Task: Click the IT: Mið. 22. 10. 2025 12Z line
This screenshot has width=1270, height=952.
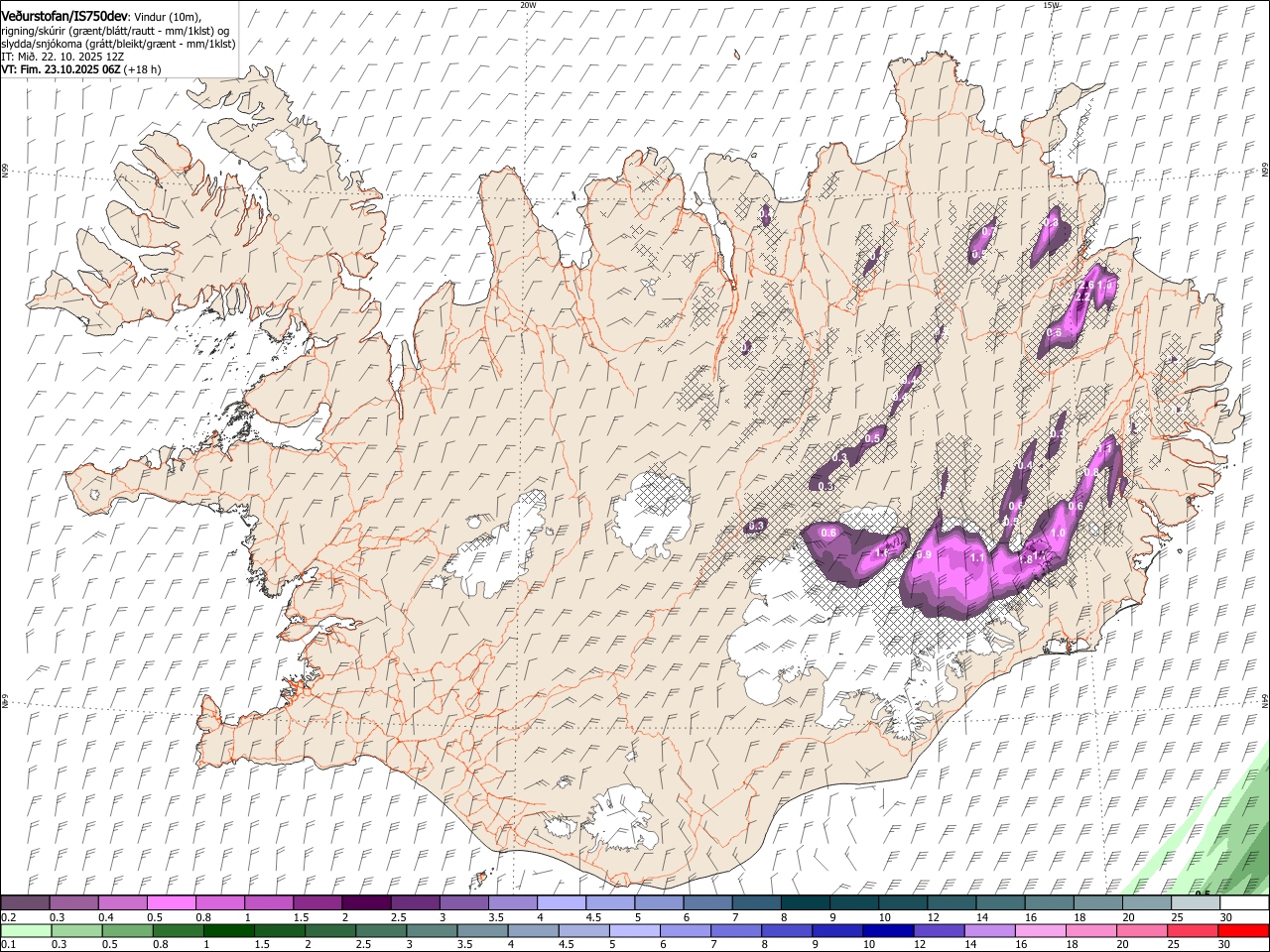Action: (63, 57)
